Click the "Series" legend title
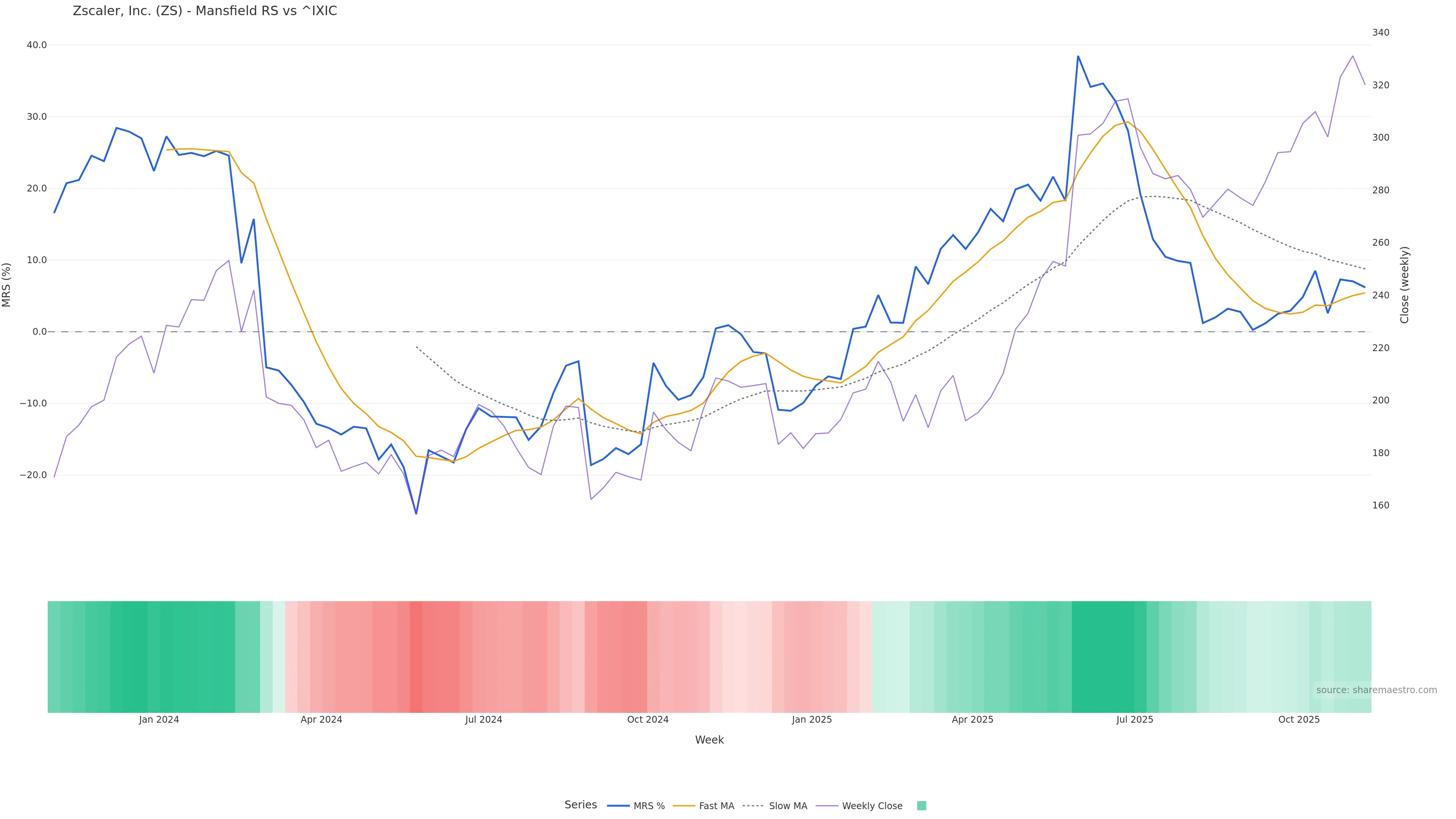The image size is (1456, 819). (x=581, y=805)
